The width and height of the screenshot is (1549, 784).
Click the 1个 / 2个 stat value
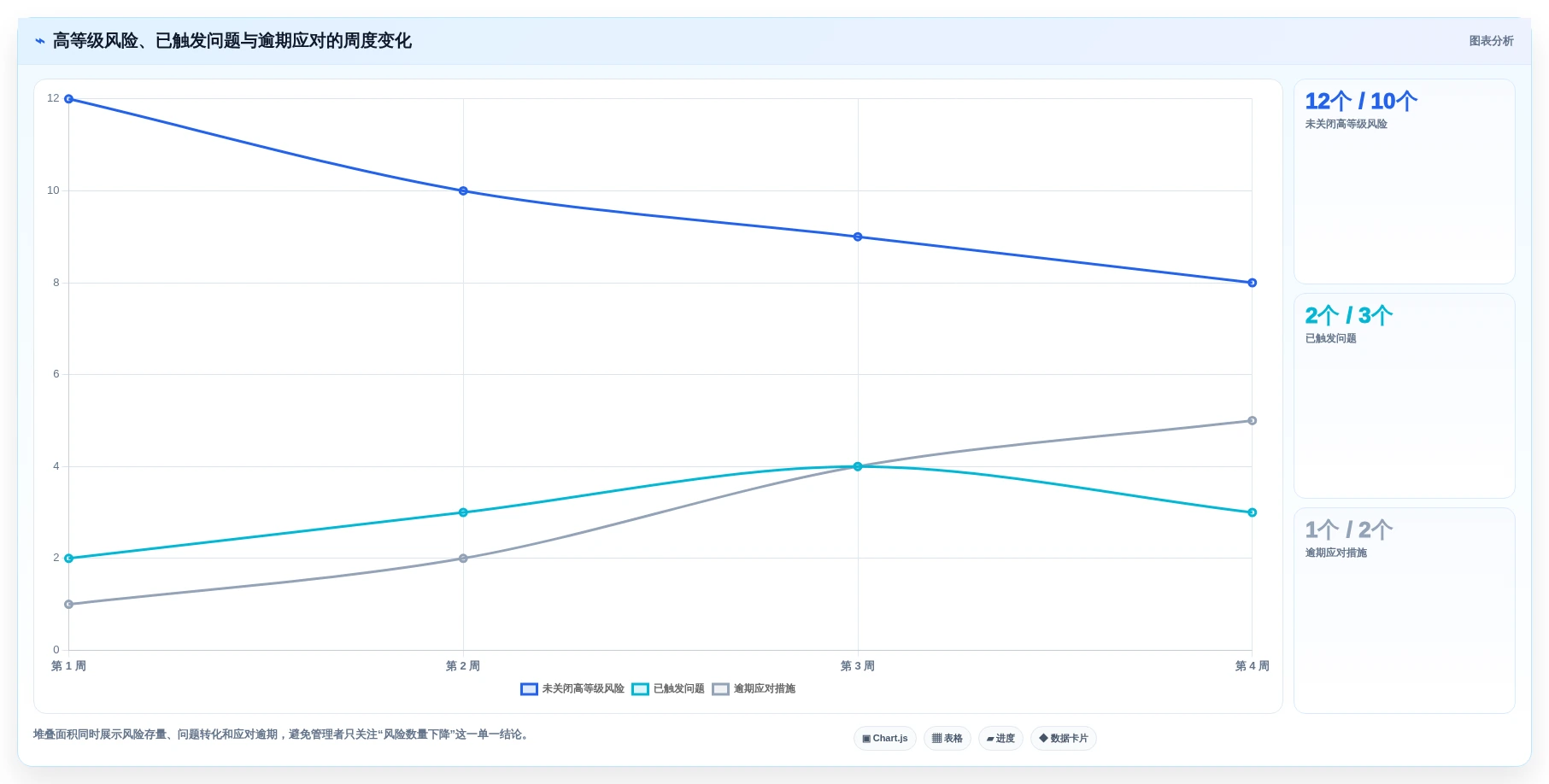click(1349, 530)
